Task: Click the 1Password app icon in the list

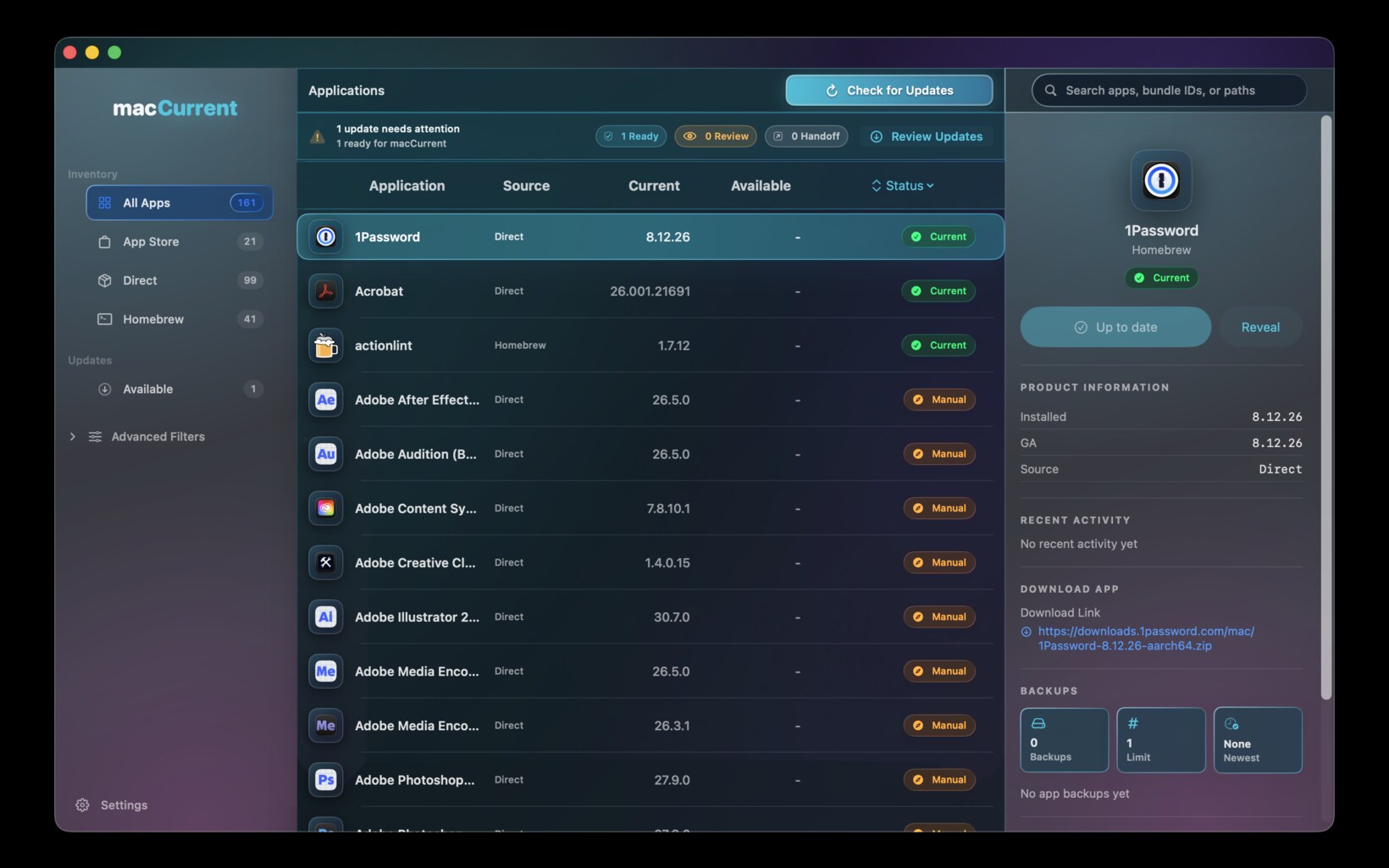Action: coord(325,237)
